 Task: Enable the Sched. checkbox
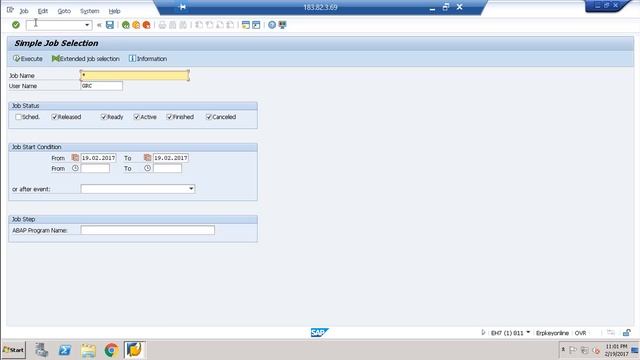click(18, 117)
